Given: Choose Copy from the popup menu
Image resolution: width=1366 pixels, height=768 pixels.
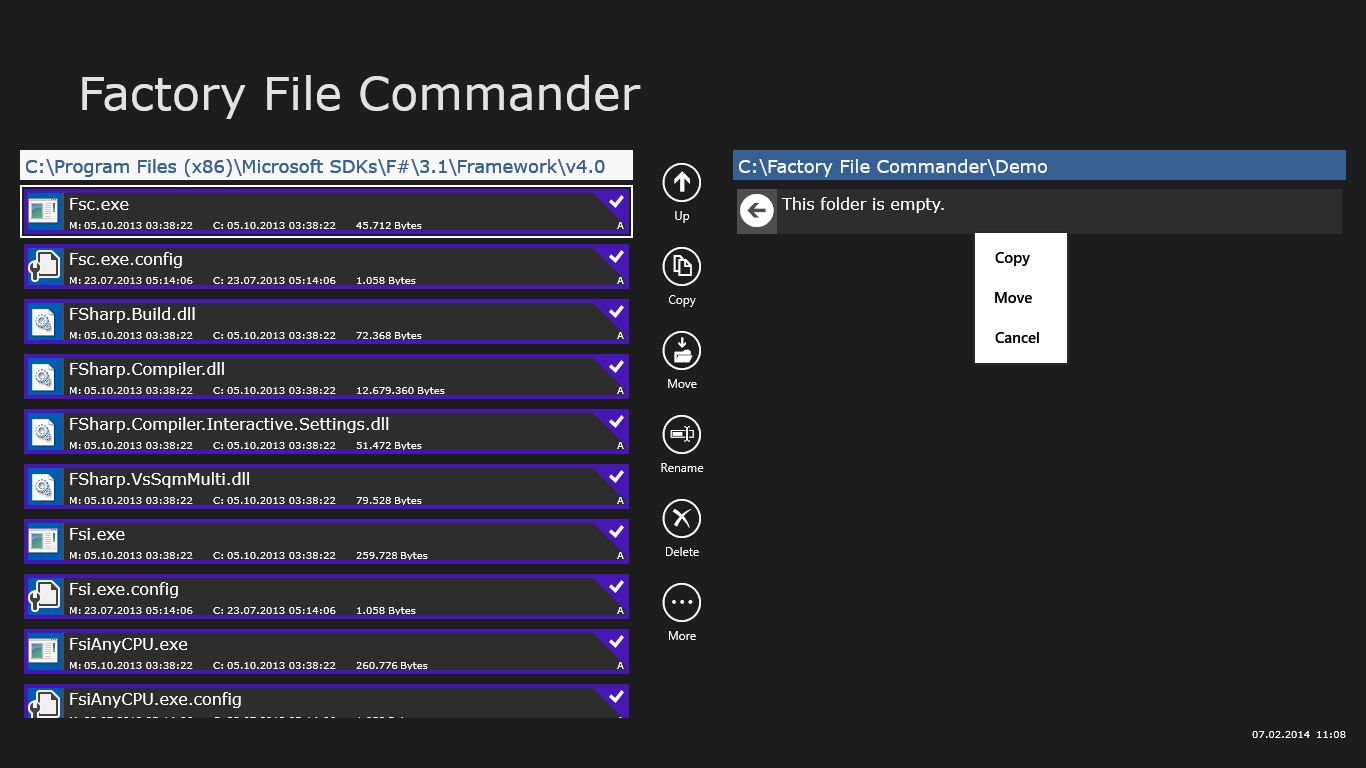Looking at the screenshot, I should 1012,258.
